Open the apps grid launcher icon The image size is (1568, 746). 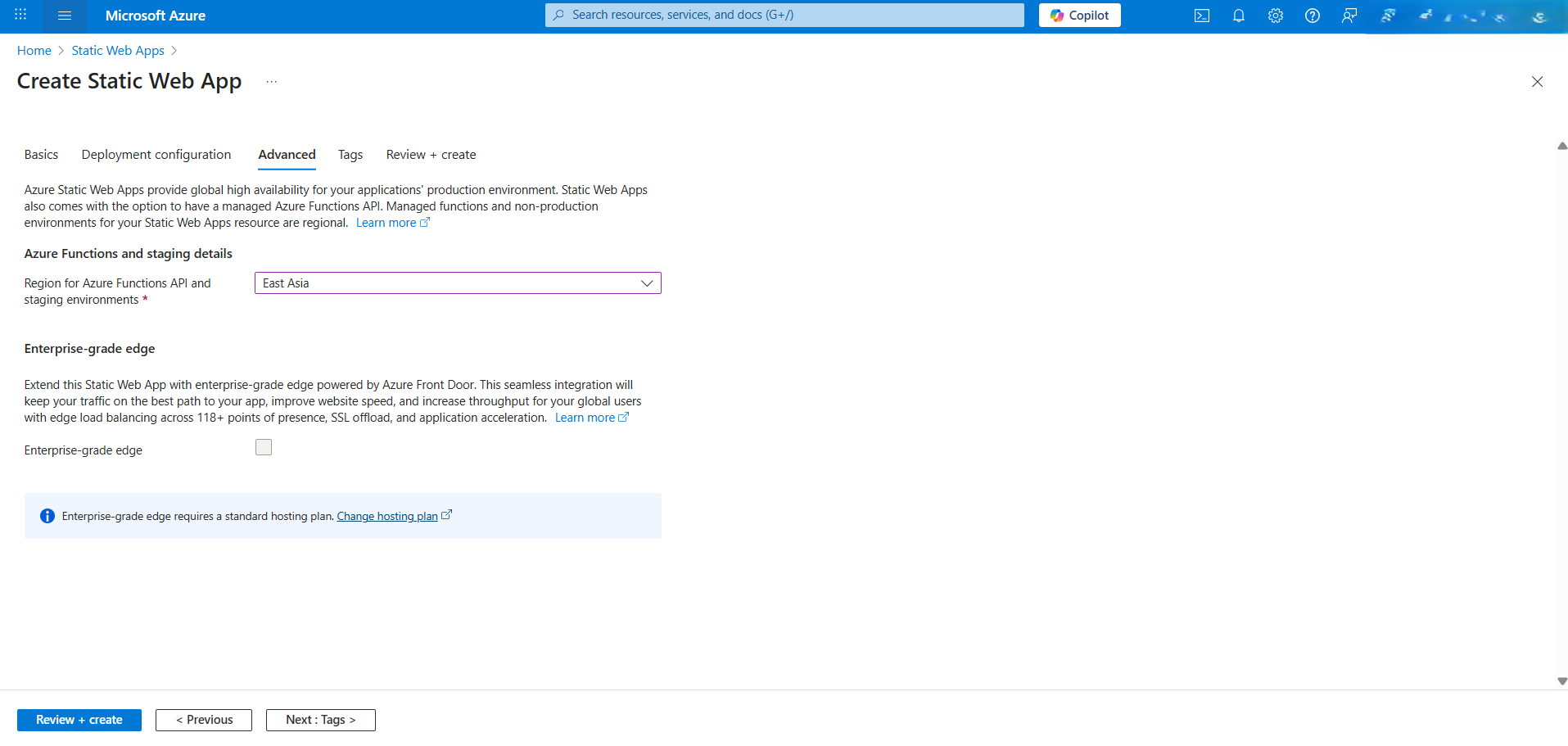pos(20,16)
